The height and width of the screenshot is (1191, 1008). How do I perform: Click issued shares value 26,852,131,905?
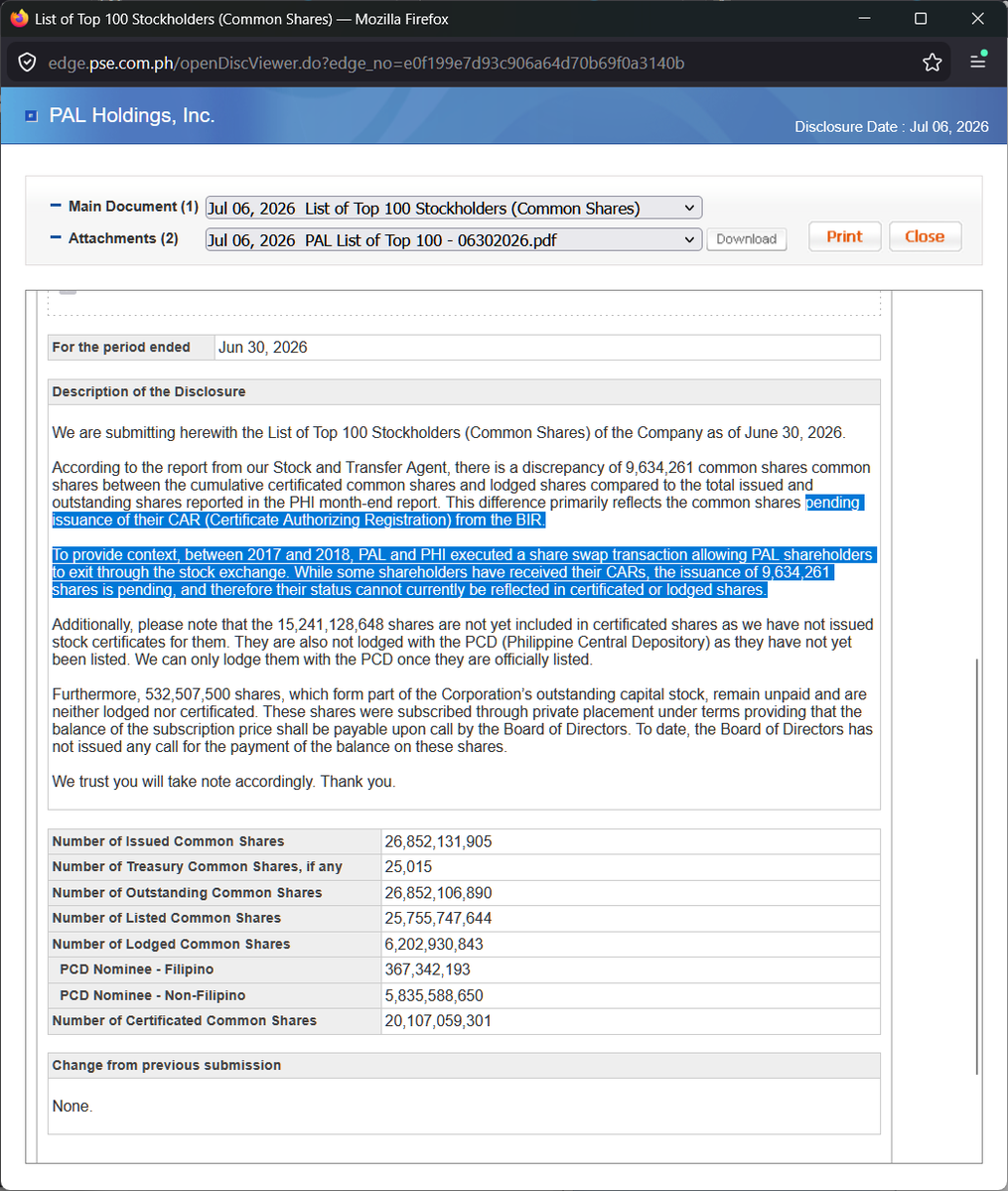[438, 841]
